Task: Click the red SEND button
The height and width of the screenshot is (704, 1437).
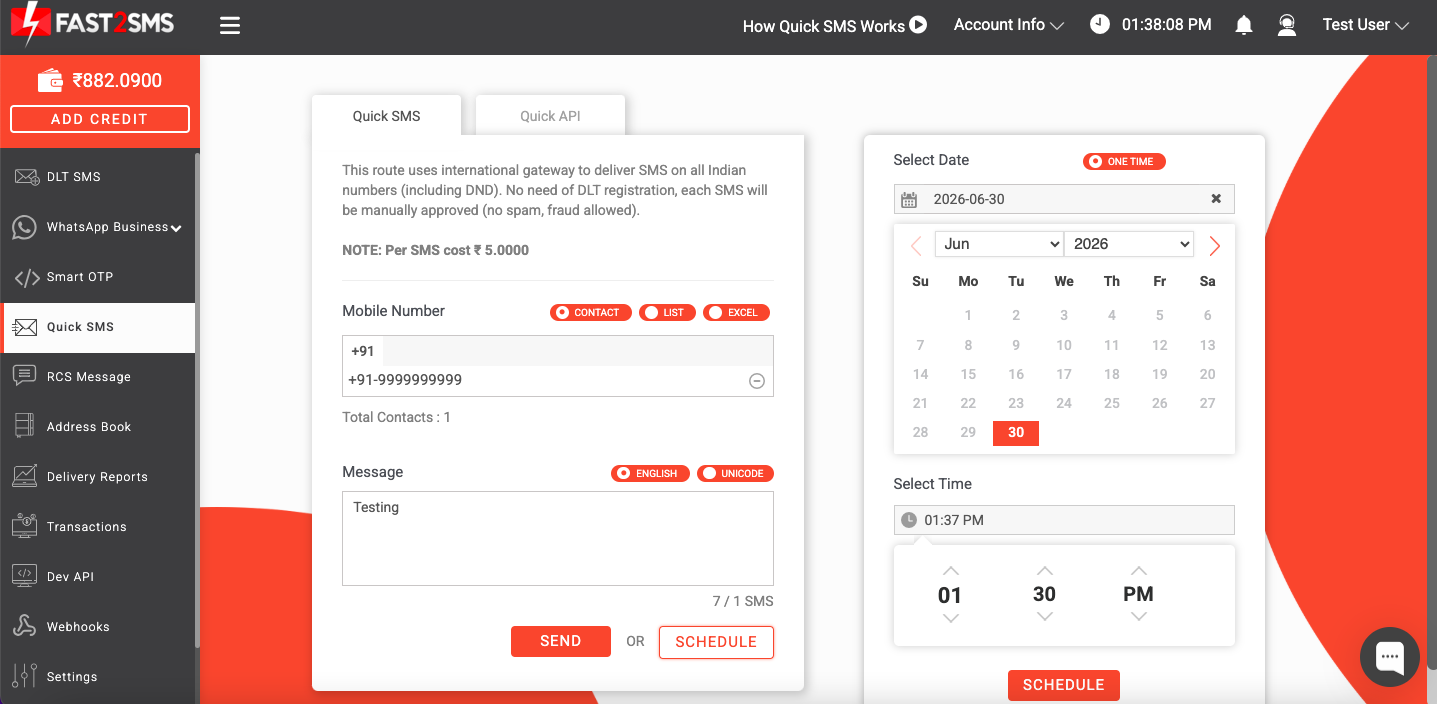Action: [x=561, y=641]
